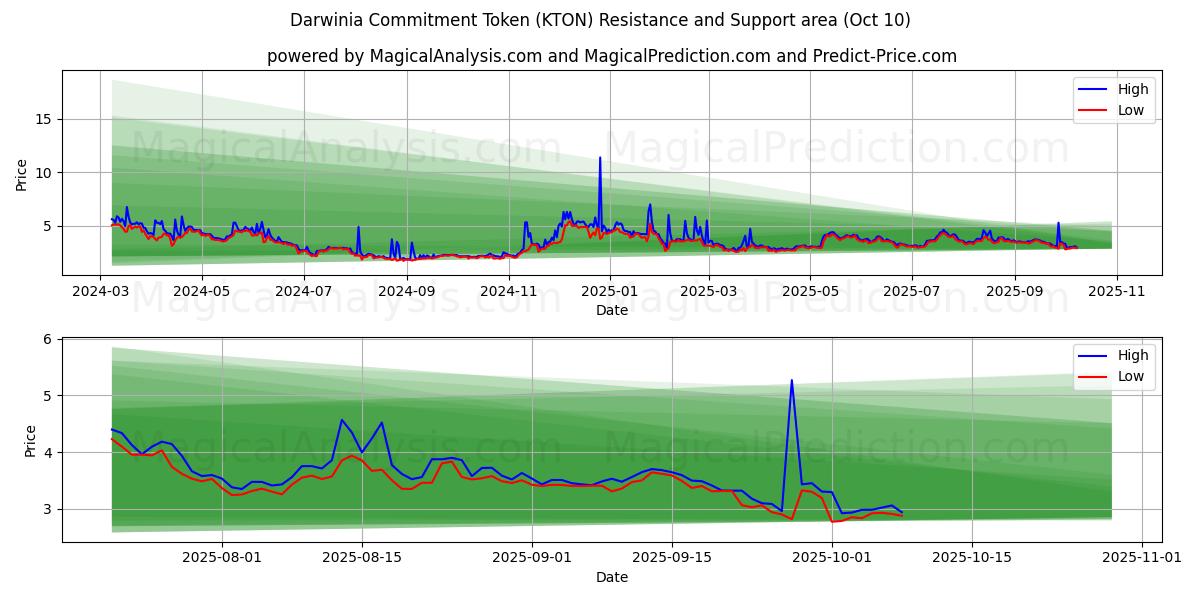Screen dimensions: 1200x600
Task: Click the 2025-11 tick label on top chart
Action: tap(1116, 292)
